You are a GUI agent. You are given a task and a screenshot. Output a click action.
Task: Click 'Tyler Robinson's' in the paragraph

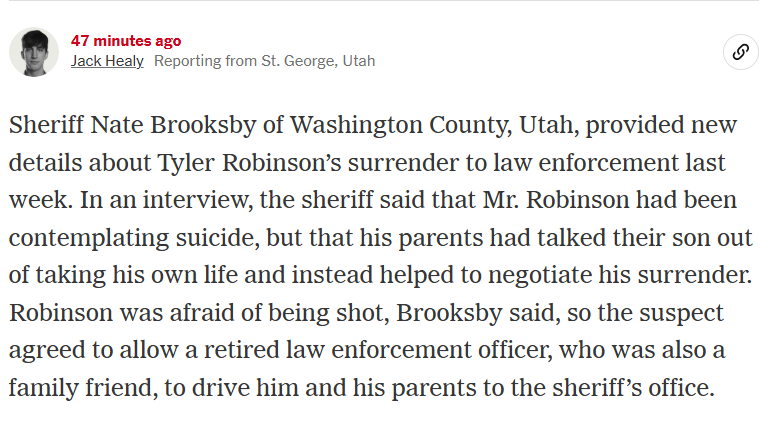coord(249,163)
